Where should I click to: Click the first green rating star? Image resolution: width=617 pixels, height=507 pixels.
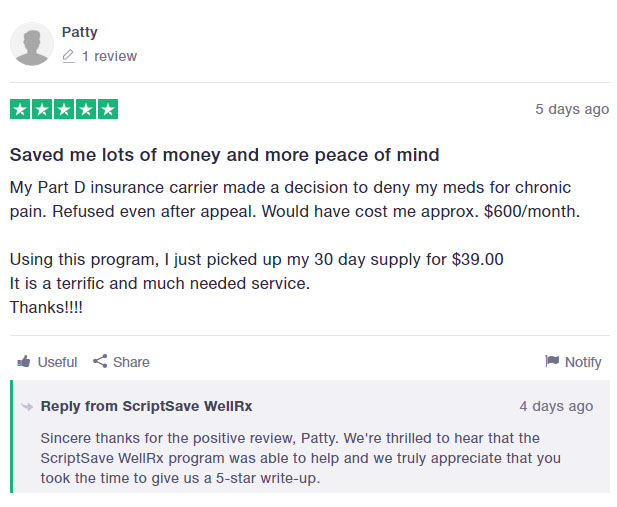(20, 109)
